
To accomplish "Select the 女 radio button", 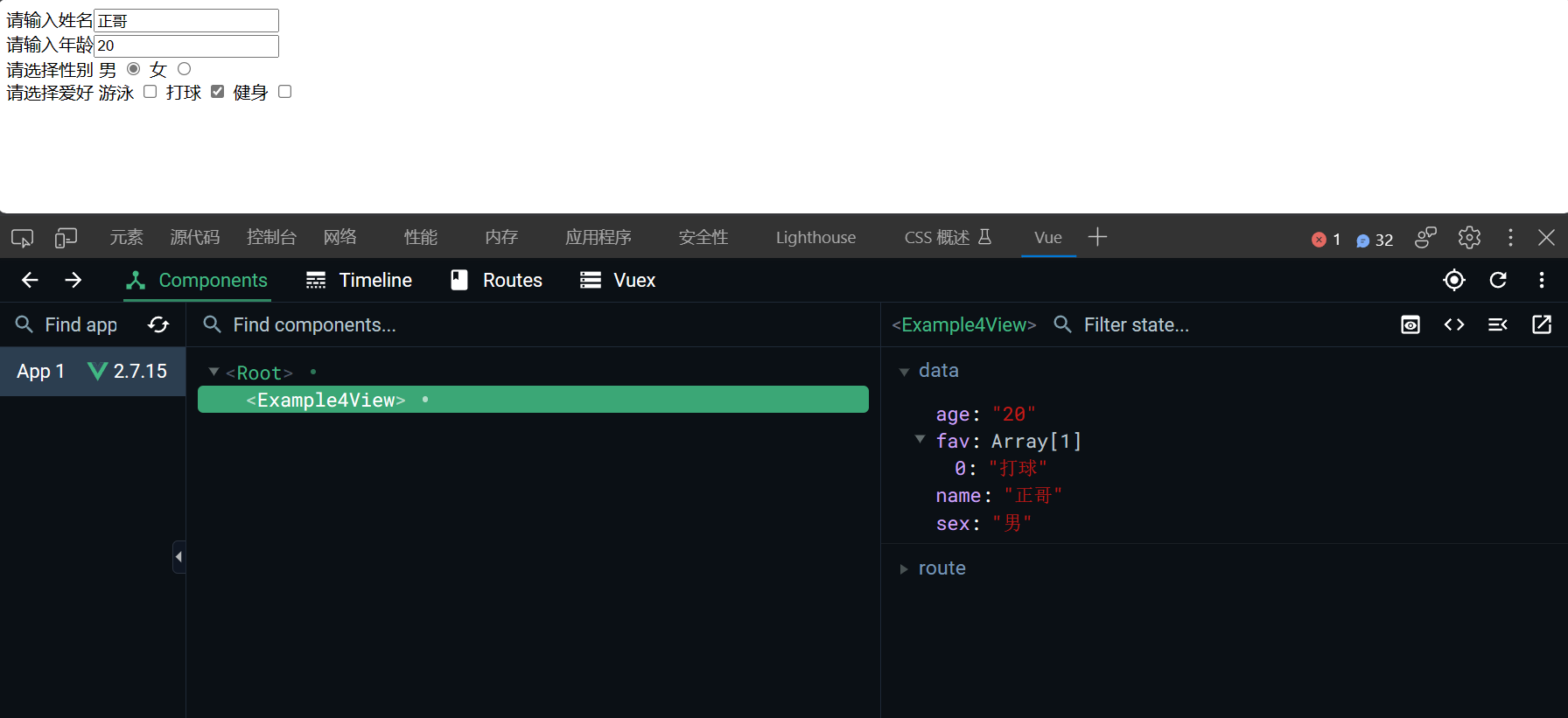I will click(184, 69).
